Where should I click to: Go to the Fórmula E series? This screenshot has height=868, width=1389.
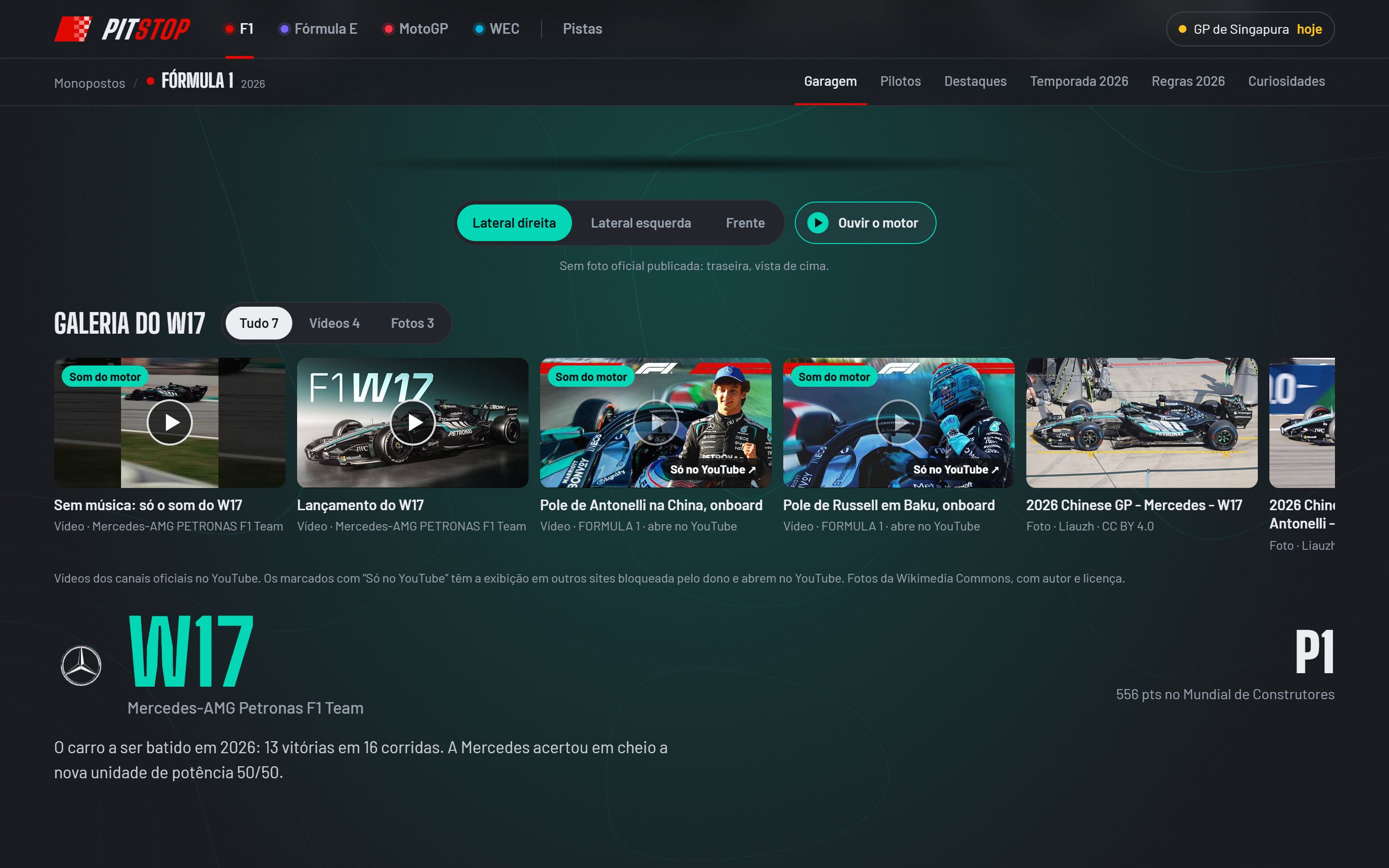[318, 29]
